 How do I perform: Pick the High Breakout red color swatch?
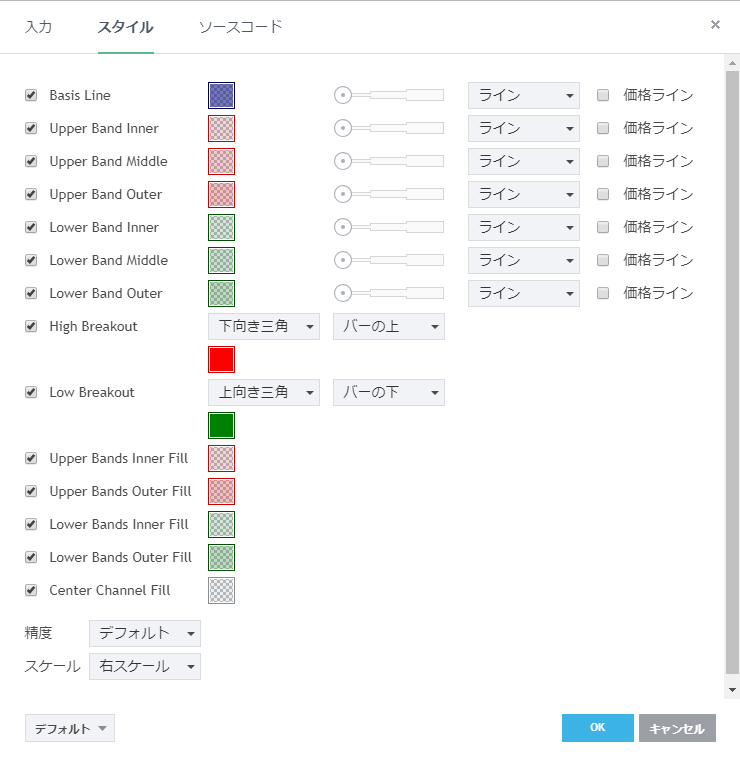click(x=221, y=359)
